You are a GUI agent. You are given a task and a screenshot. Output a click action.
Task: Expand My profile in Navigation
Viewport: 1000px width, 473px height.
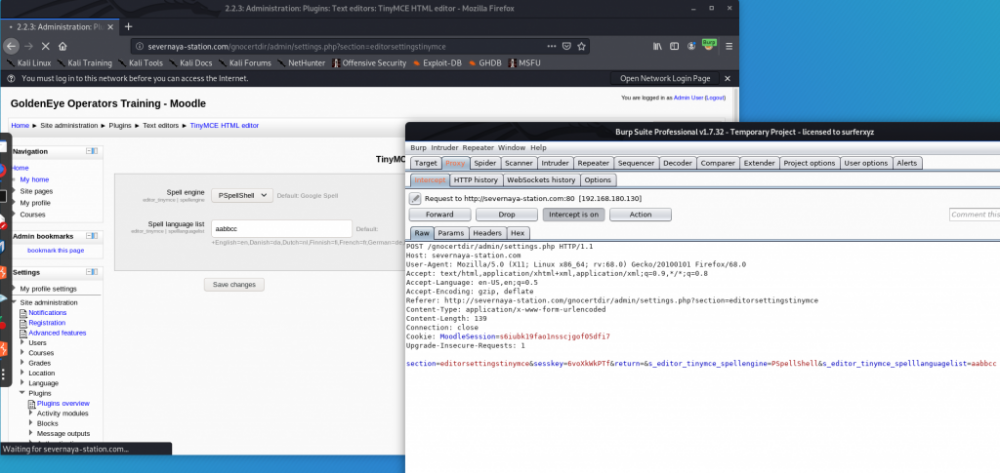click(15, 203)
